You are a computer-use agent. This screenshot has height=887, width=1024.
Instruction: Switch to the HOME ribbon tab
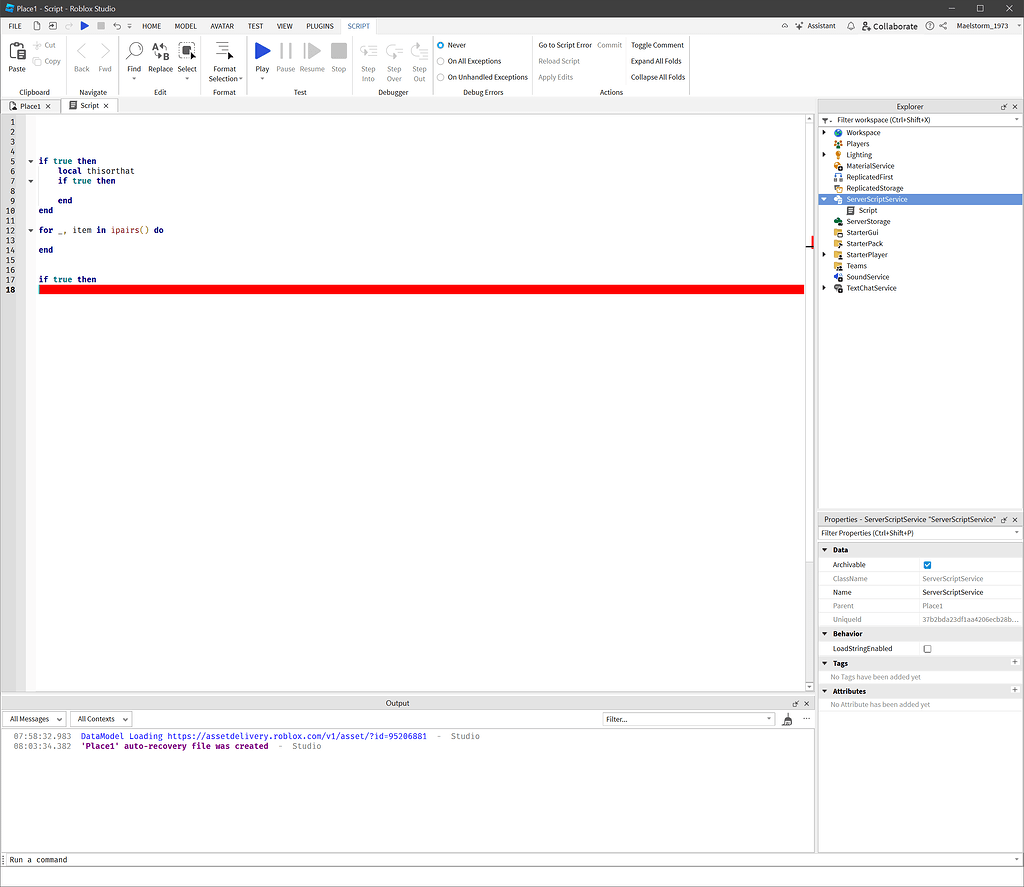[x=151, y=26]
